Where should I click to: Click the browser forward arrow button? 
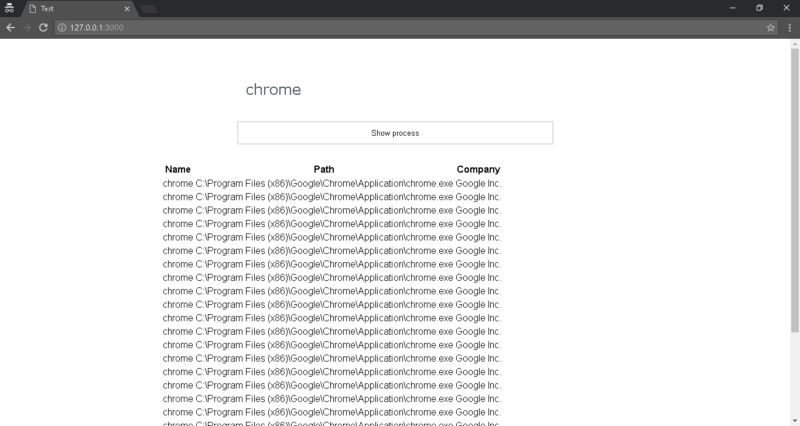[x=26, y=27]
